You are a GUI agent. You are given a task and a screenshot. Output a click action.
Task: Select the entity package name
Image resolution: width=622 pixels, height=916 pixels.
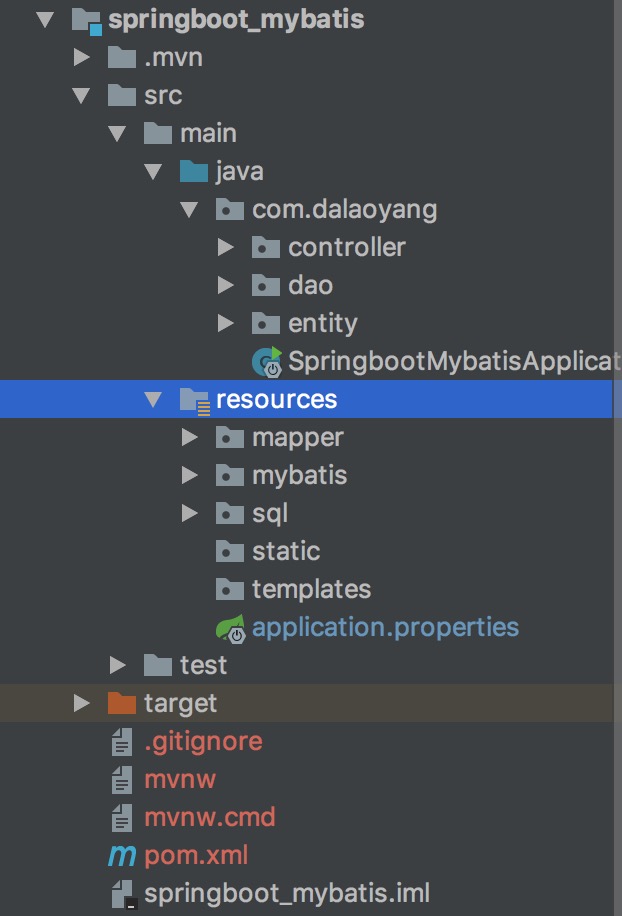[323, 324]
